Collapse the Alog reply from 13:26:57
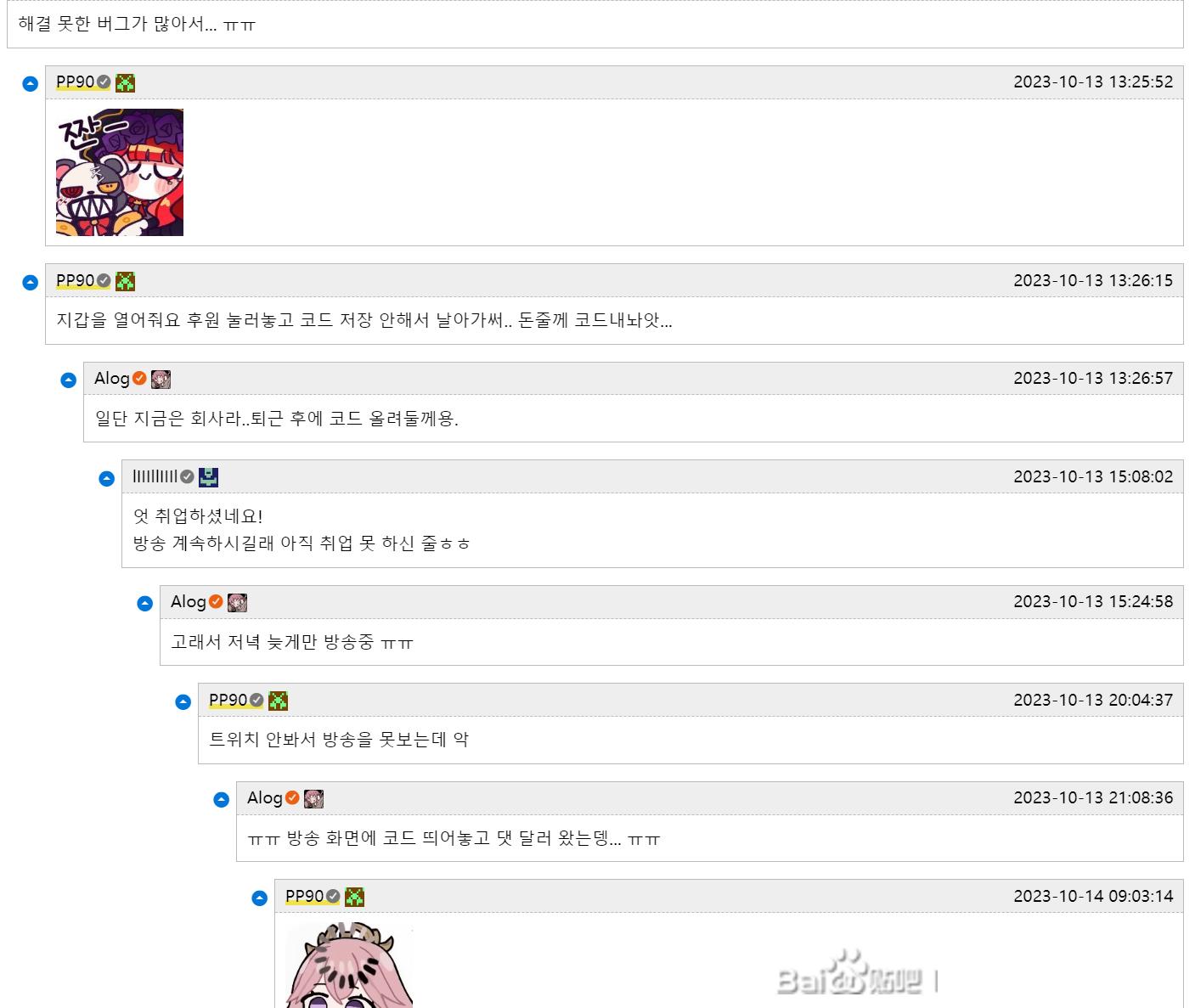The image size is (1195, 1008). coord(69,380)
